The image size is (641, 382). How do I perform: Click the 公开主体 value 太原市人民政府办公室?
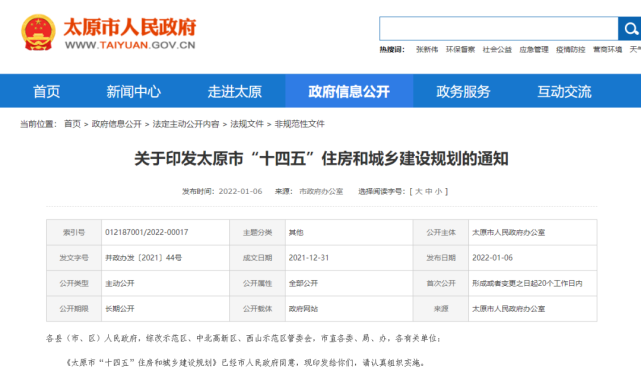tap(509, 232)
